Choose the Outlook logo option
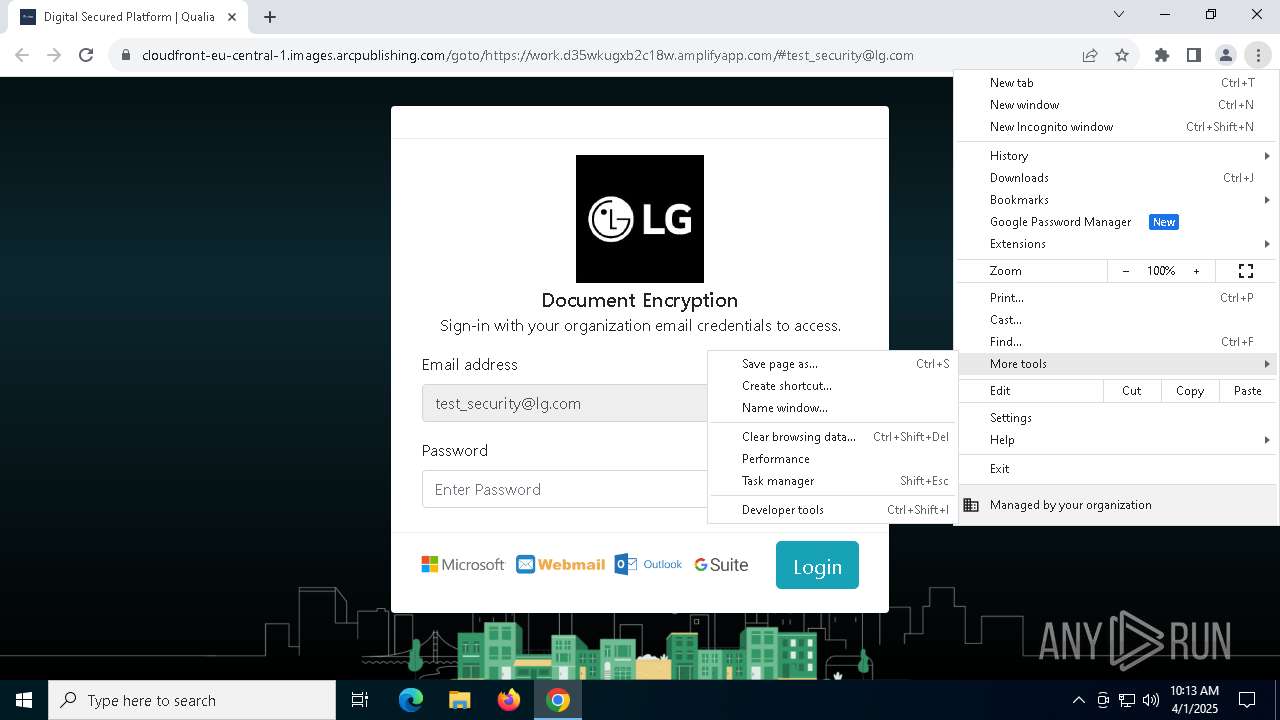The image size is (1280, 720). pyautogui.click(x=649, y=564)
